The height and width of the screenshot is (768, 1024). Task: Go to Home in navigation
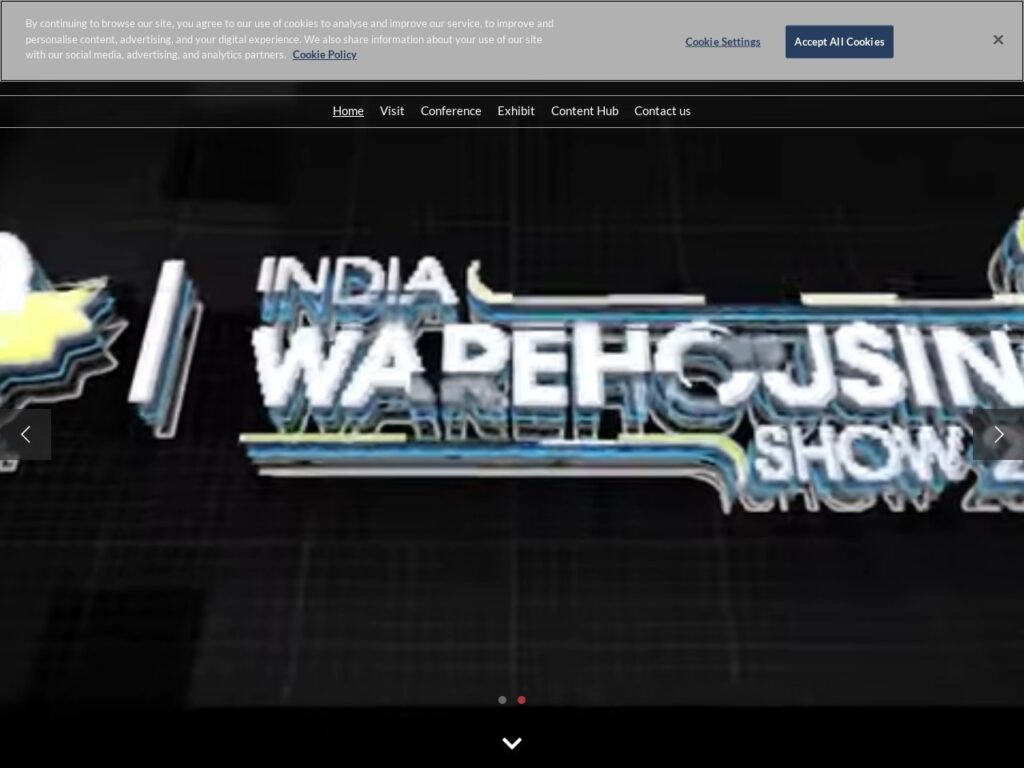point(348,111)
